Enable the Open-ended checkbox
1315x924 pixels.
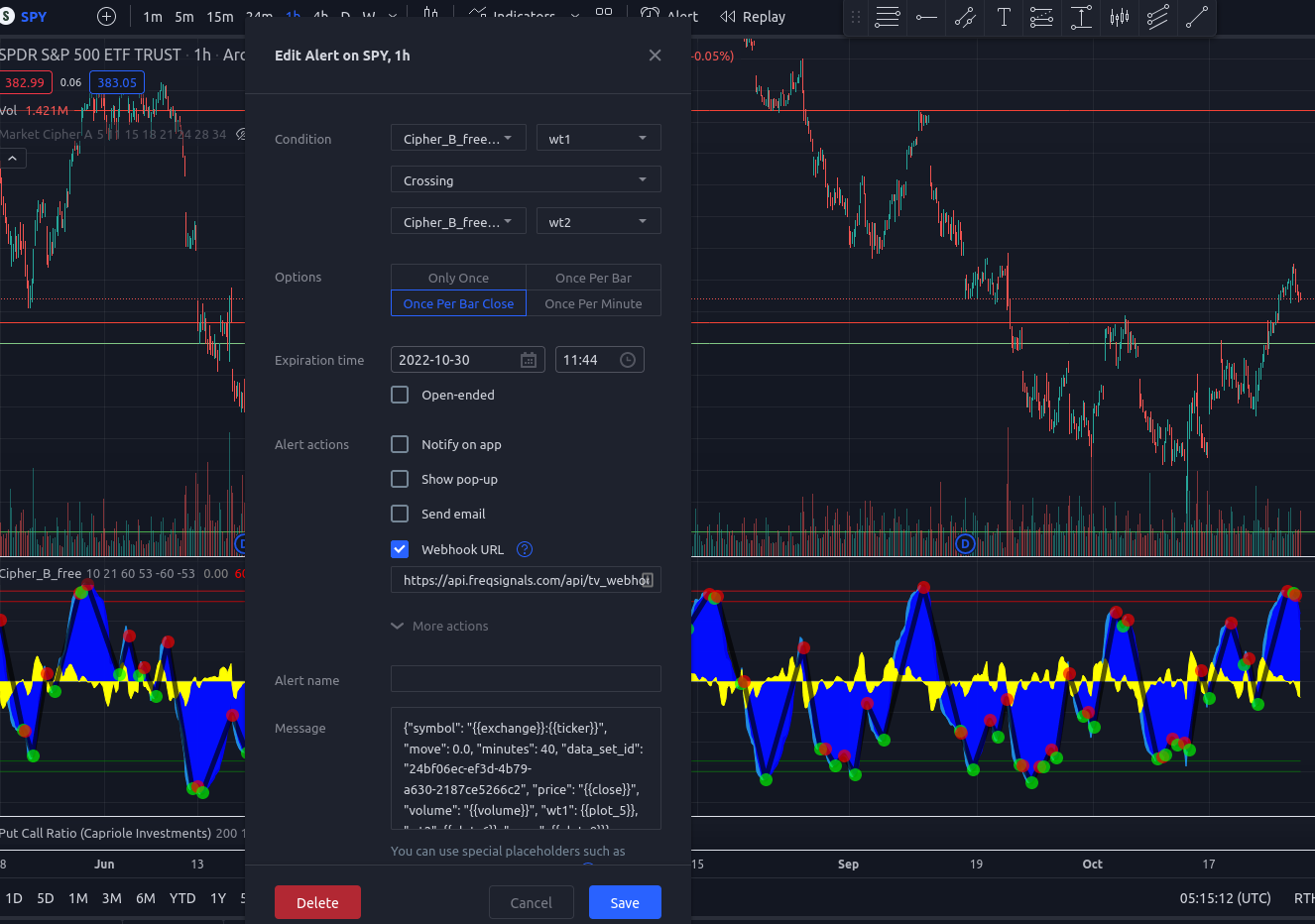pos(400,395)
